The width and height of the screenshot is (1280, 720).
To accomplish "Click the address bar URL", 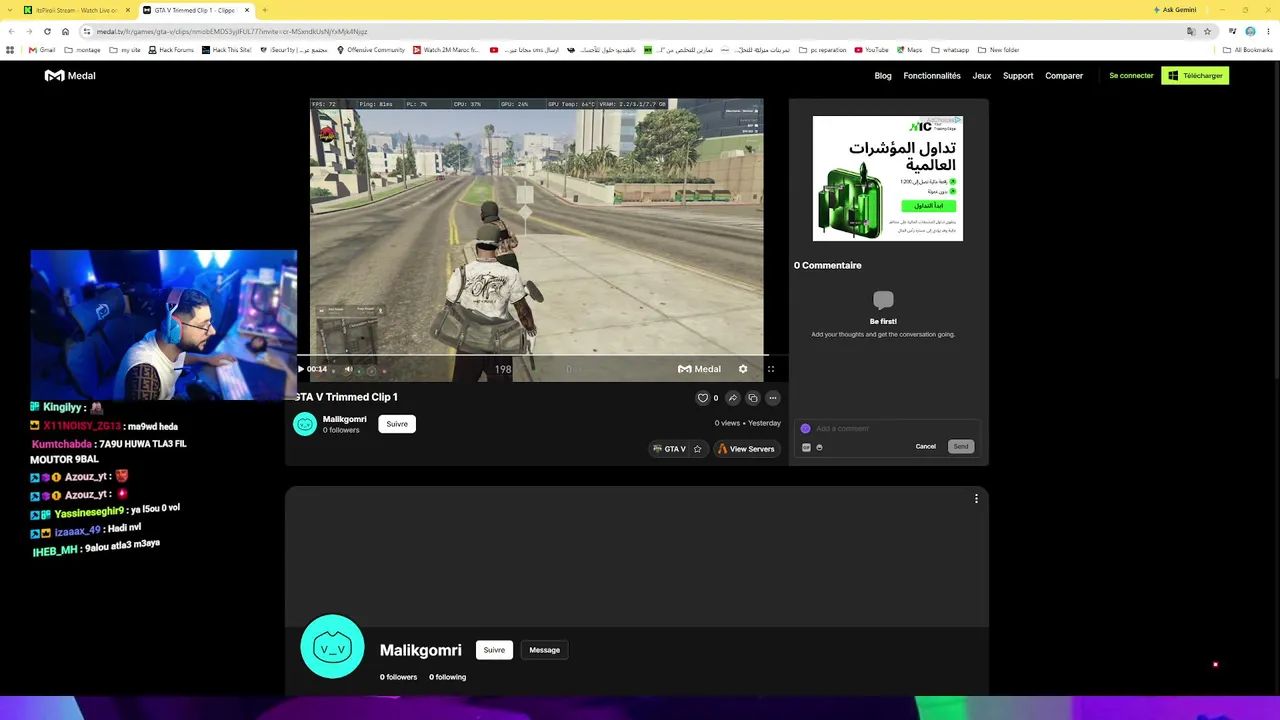I will [232, 31].
